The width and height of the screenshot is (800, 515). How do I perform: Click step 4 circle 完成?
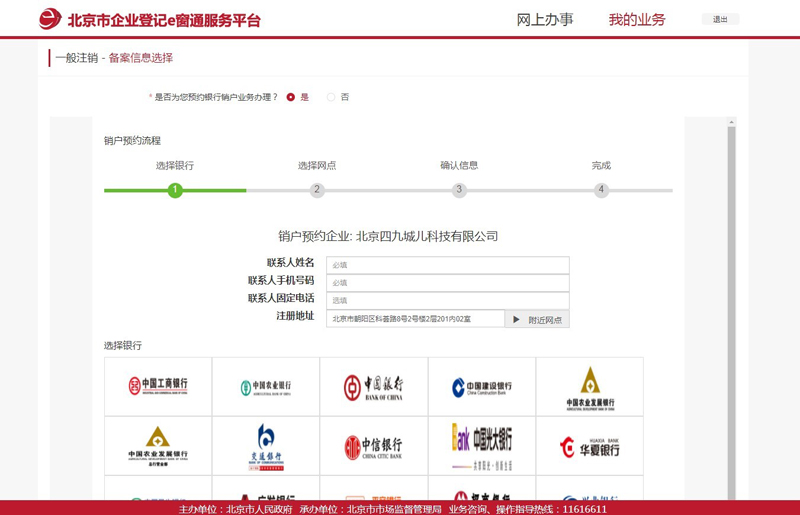coord(601,190)
